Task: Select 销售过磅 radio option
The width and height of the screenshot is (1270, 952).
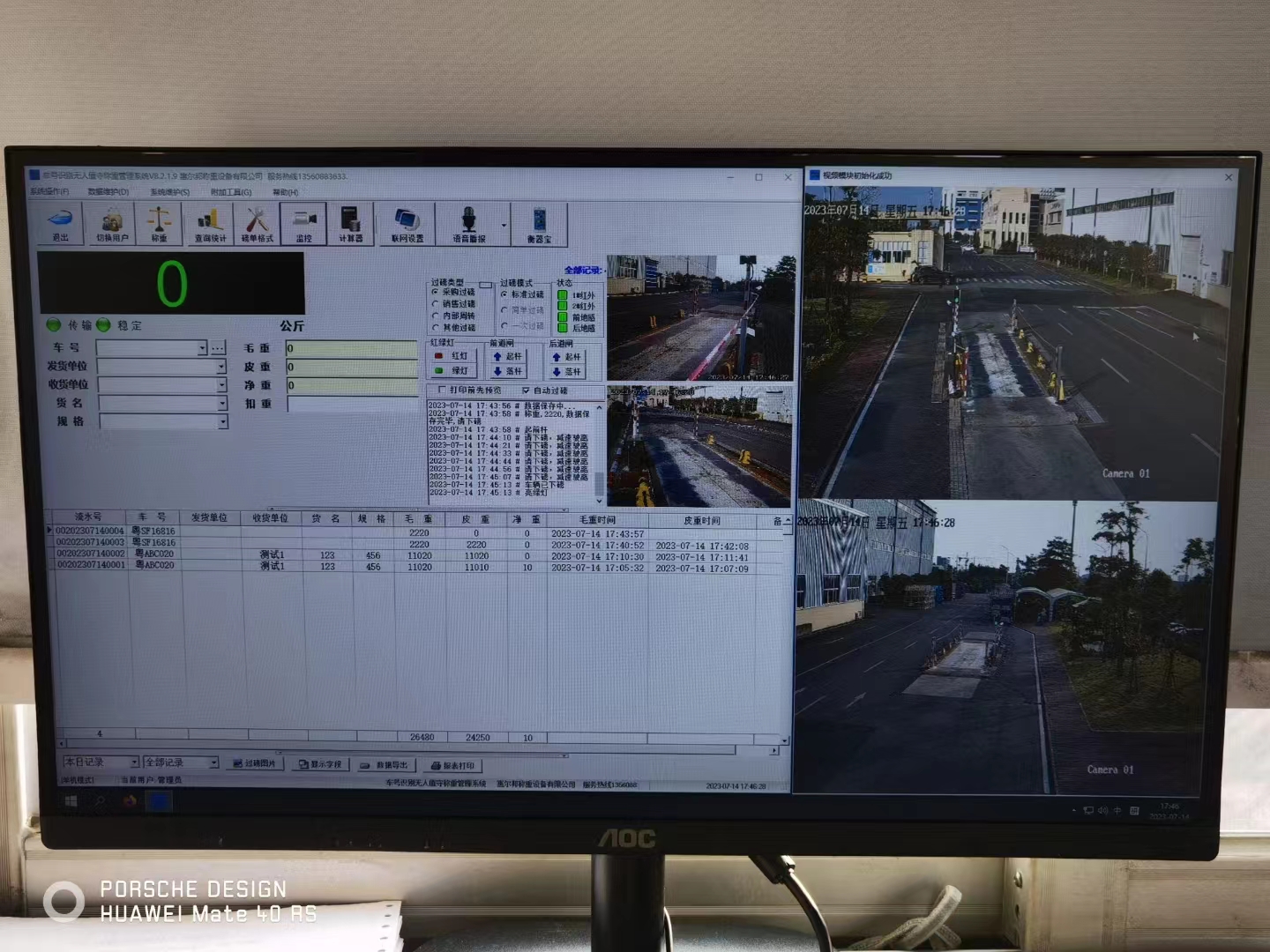Action: tap(436, 304)
